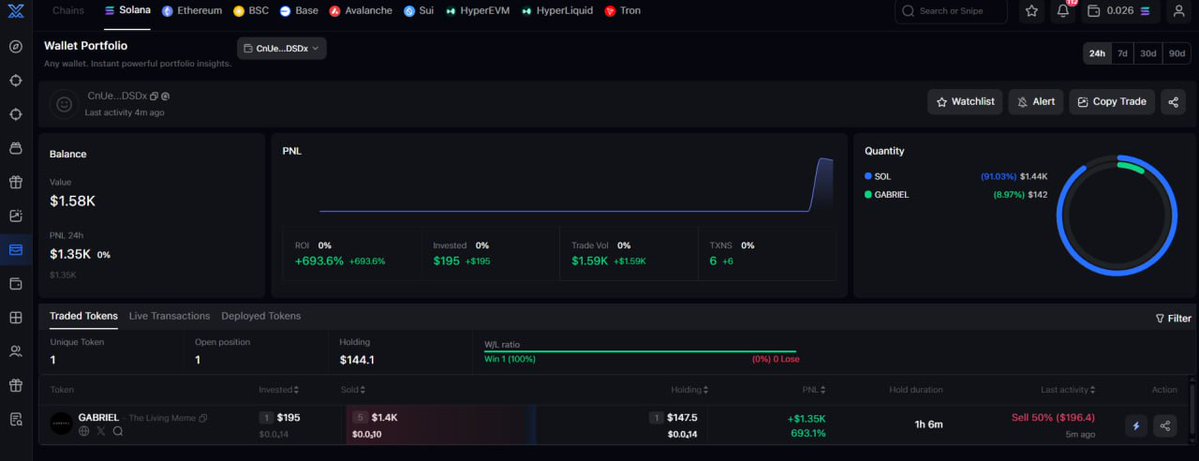Copy the CnUe...DSDx address via copy icon
The height and width of the screenshot is (461, 1199).
tap(154, 96)
